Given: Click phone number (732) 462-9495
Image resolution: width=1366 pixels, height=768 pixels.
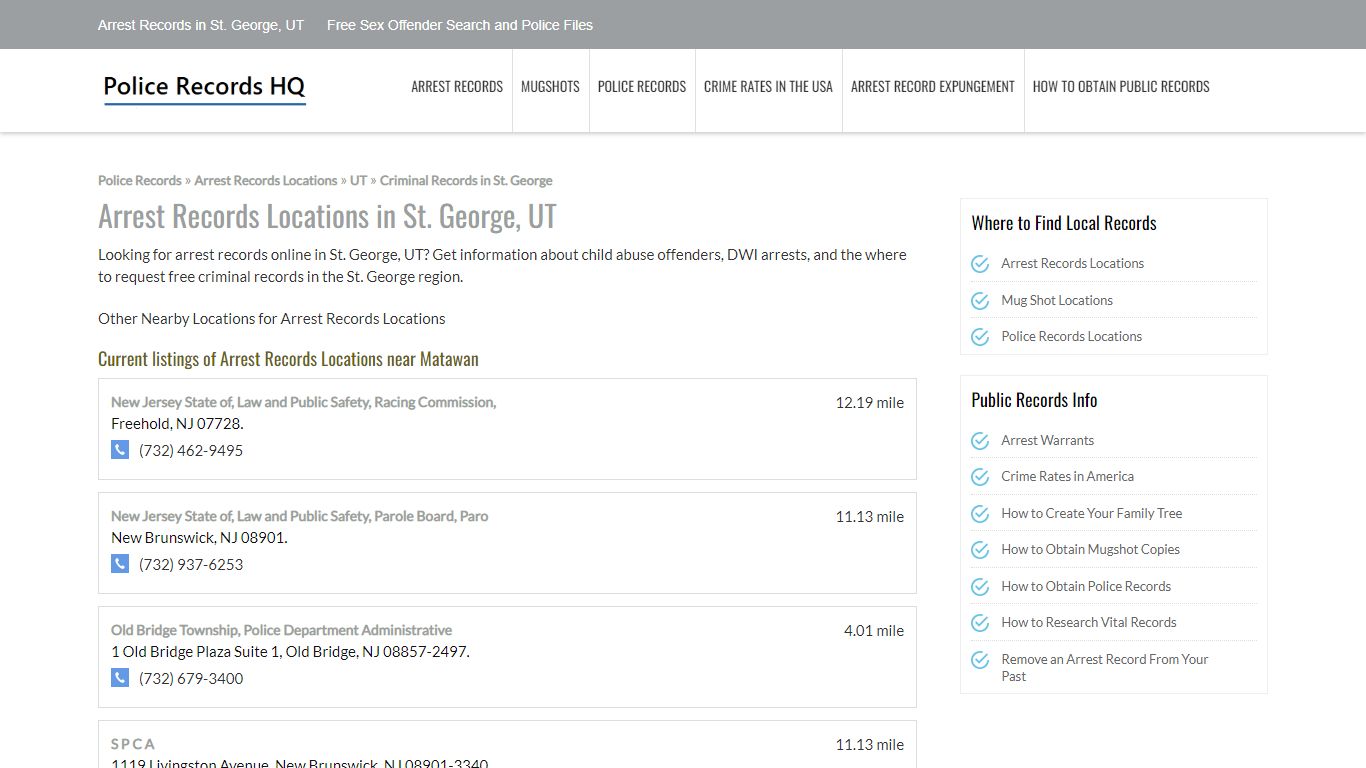Looking at the screenshot, I should (x=191, y=451).
